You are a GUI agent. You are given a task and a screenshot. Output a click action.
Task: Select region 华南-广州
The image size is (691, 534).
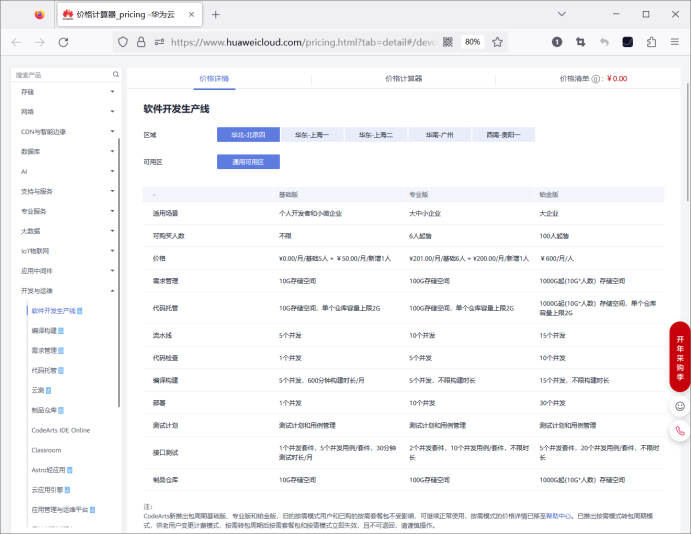439,135
